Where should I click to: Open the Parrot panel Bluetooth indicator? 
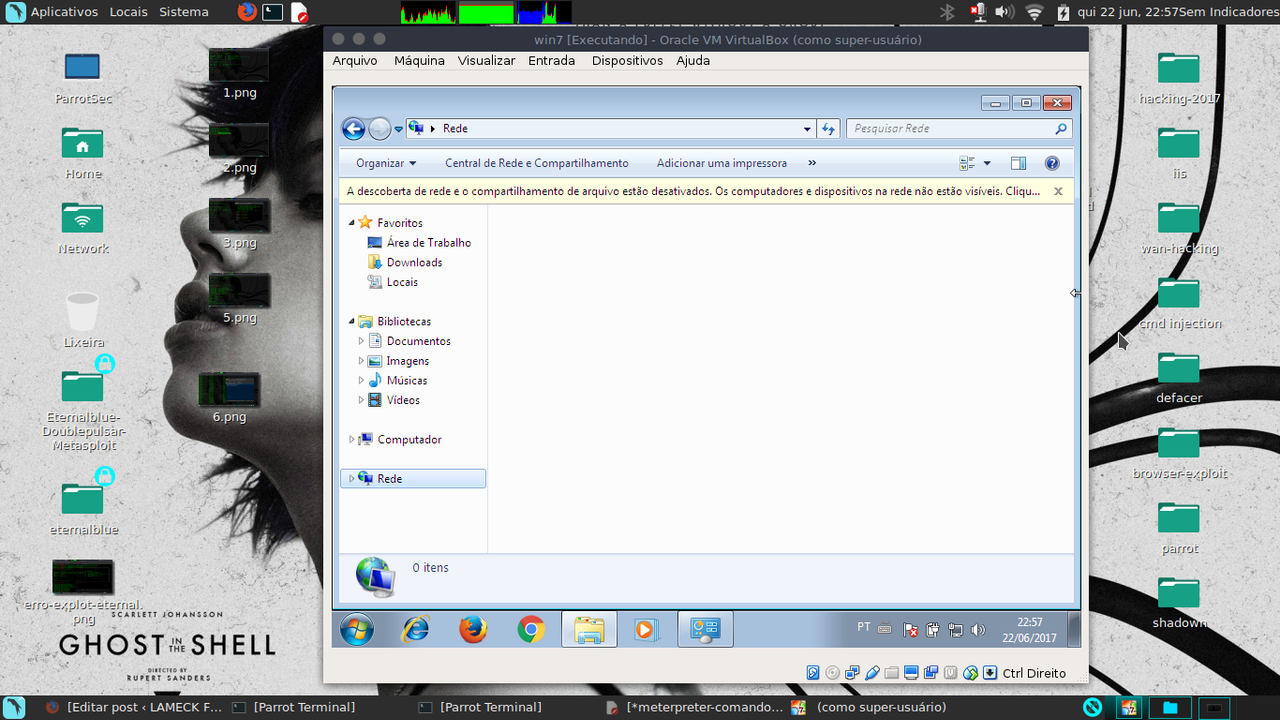click(948, 12)
